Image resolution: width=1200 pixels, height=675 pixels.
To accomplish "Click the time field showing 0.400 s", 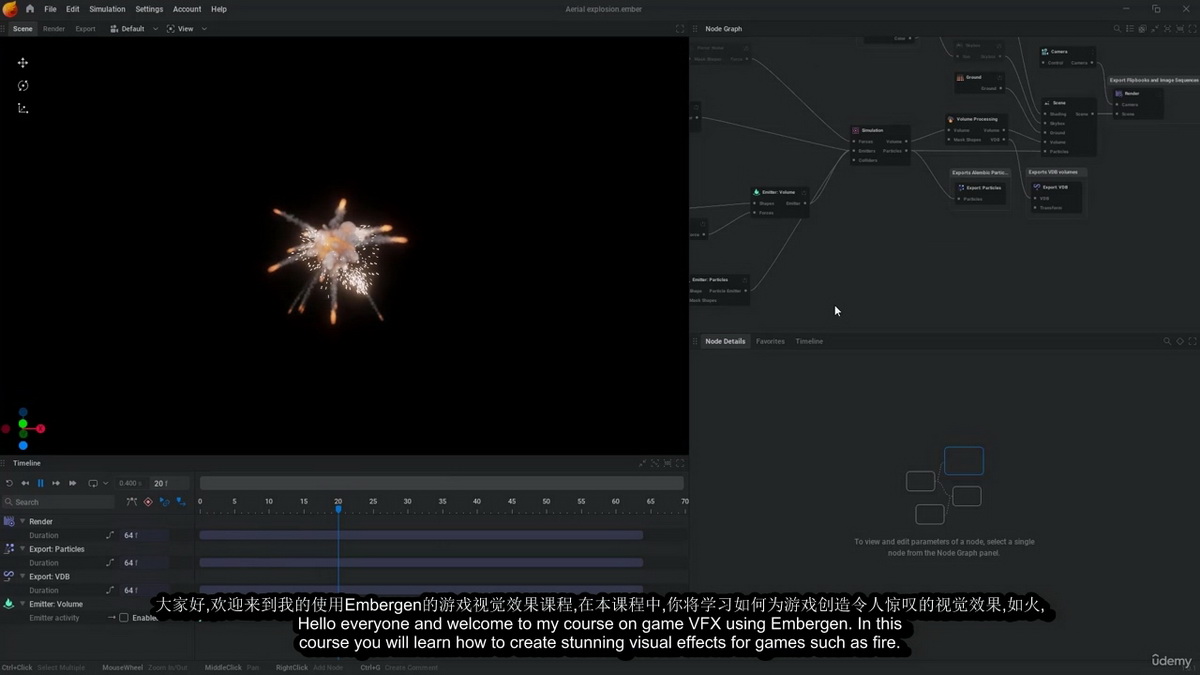I will coord(130,483).
